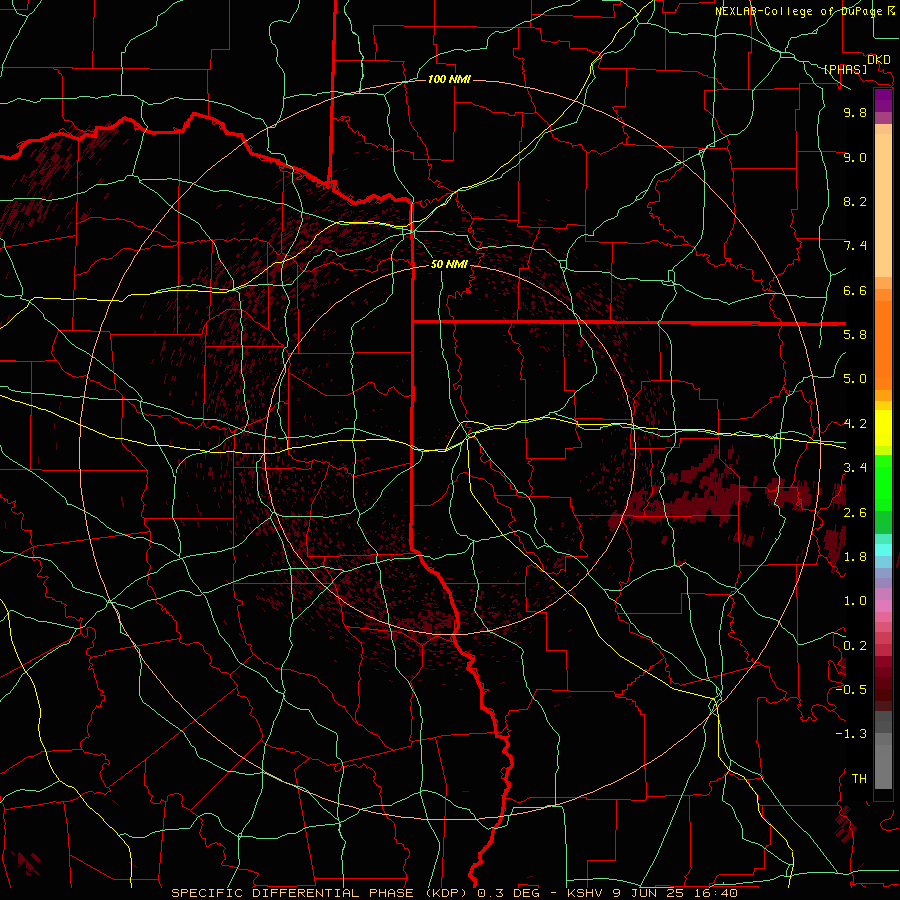Click the -0.5 value on the color scale
Image resolution: width=900 pixels, height=900 pixels.
(851, 690)
